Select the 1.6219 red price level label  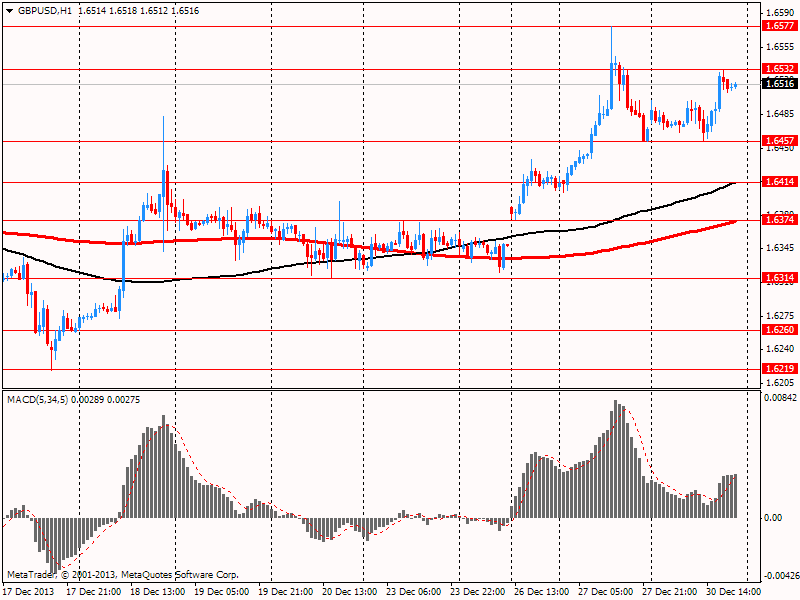[x=780, y=368]
